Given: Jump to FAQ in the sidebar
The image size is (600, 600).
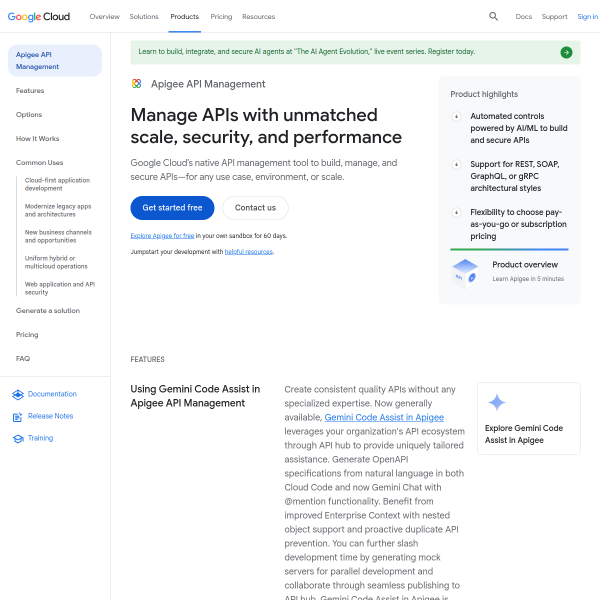Looking at the screenshot, I should tap(23, 359).
